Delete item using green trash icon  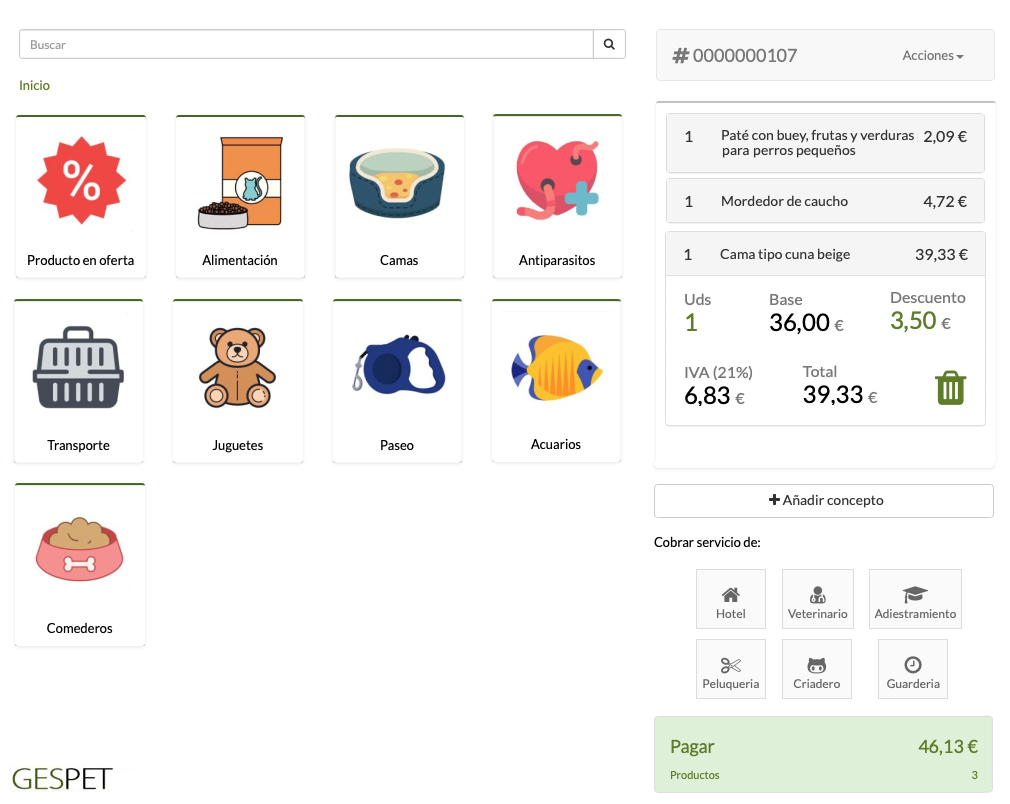click(950, 388)
